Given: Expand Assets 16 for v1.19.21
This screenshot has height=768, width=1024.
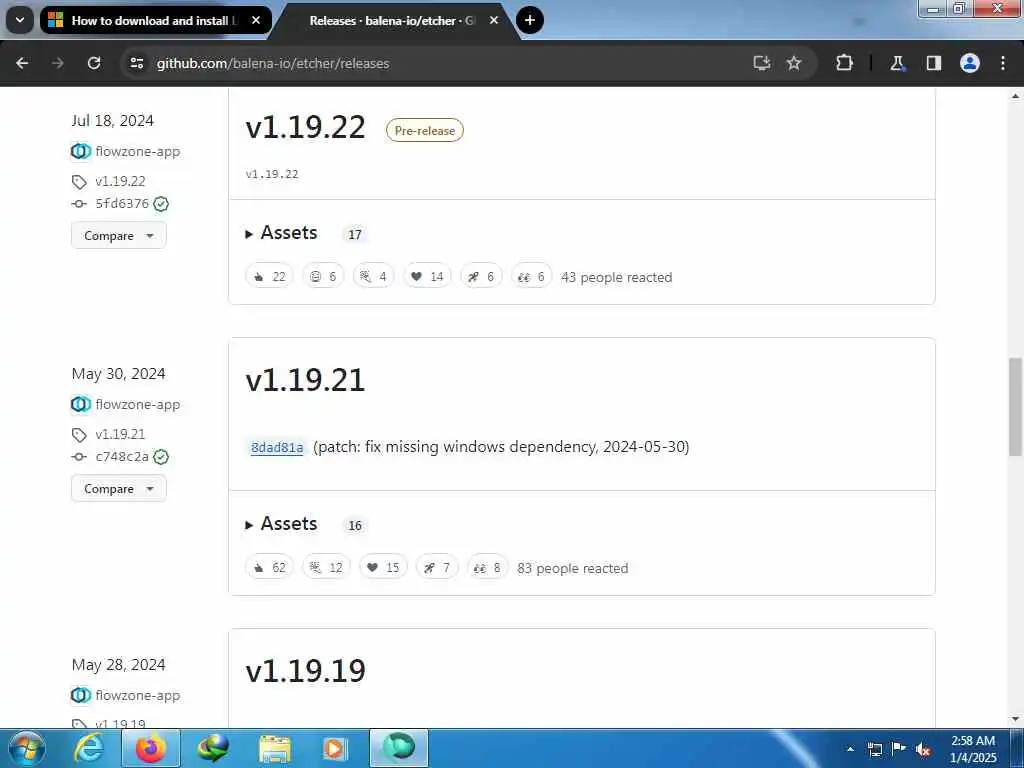Looking at the screenshot, I should 281,524.
